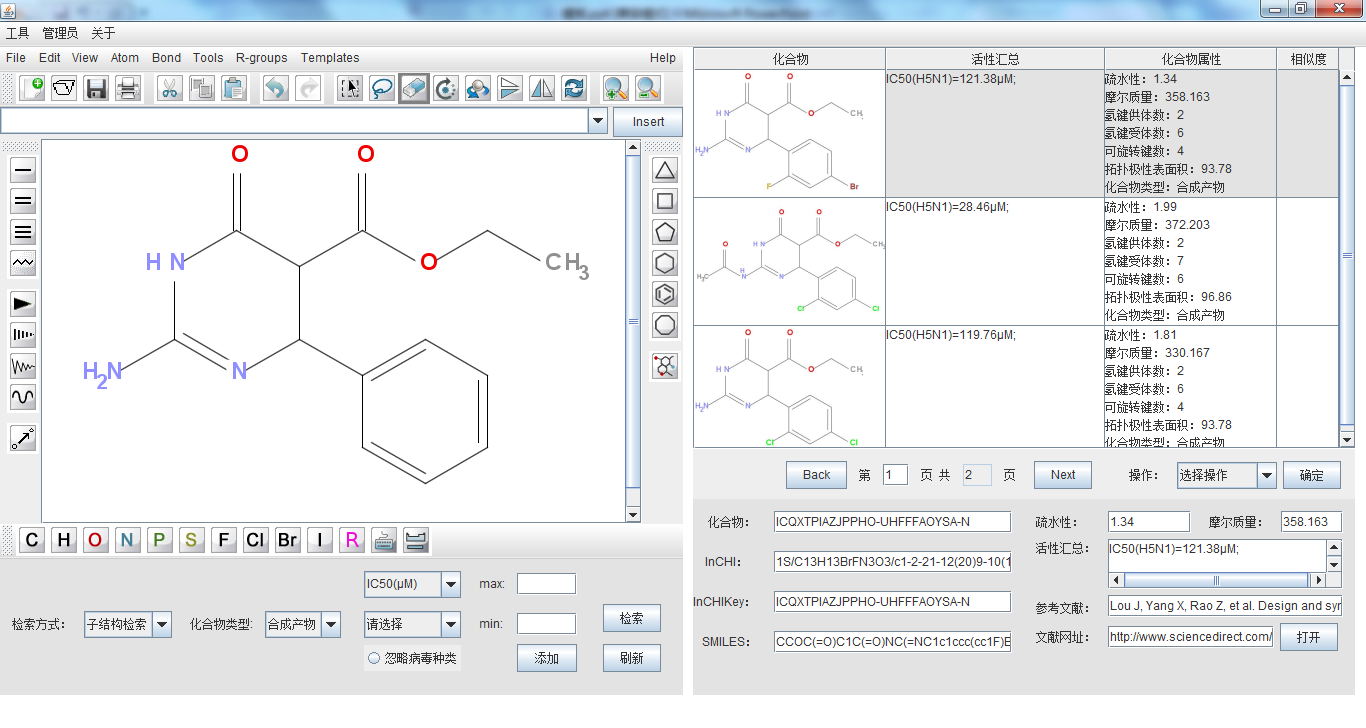Expand the dropdown arrow beside Insert
The image size is (1366, 728).
tap(598, 121)
